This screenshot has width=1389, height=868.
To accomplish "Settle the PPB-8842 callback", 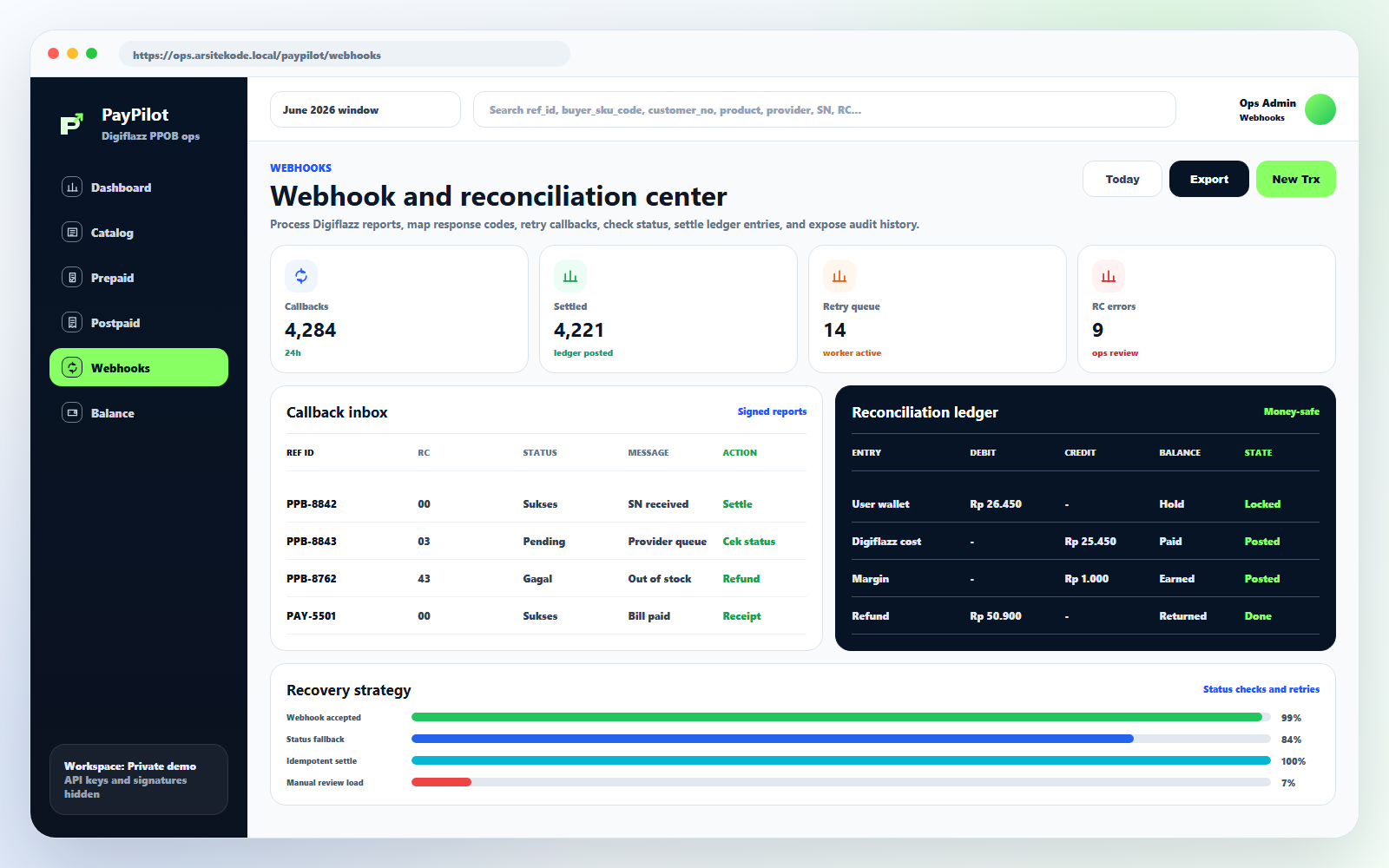I will 737,503.
